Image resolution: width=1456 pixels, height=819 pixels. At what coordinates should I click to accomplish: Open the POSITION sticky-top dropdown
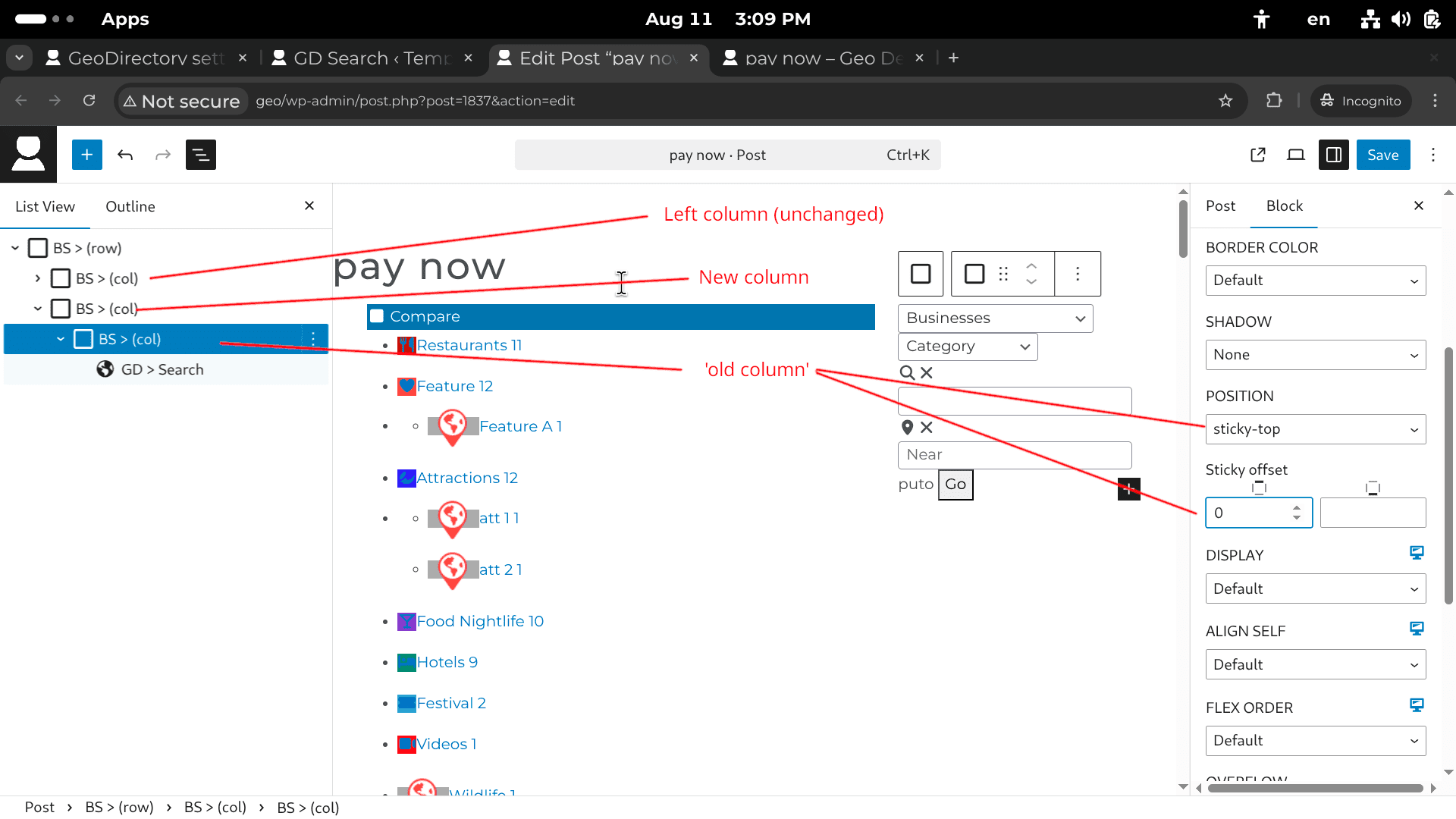1315,429
